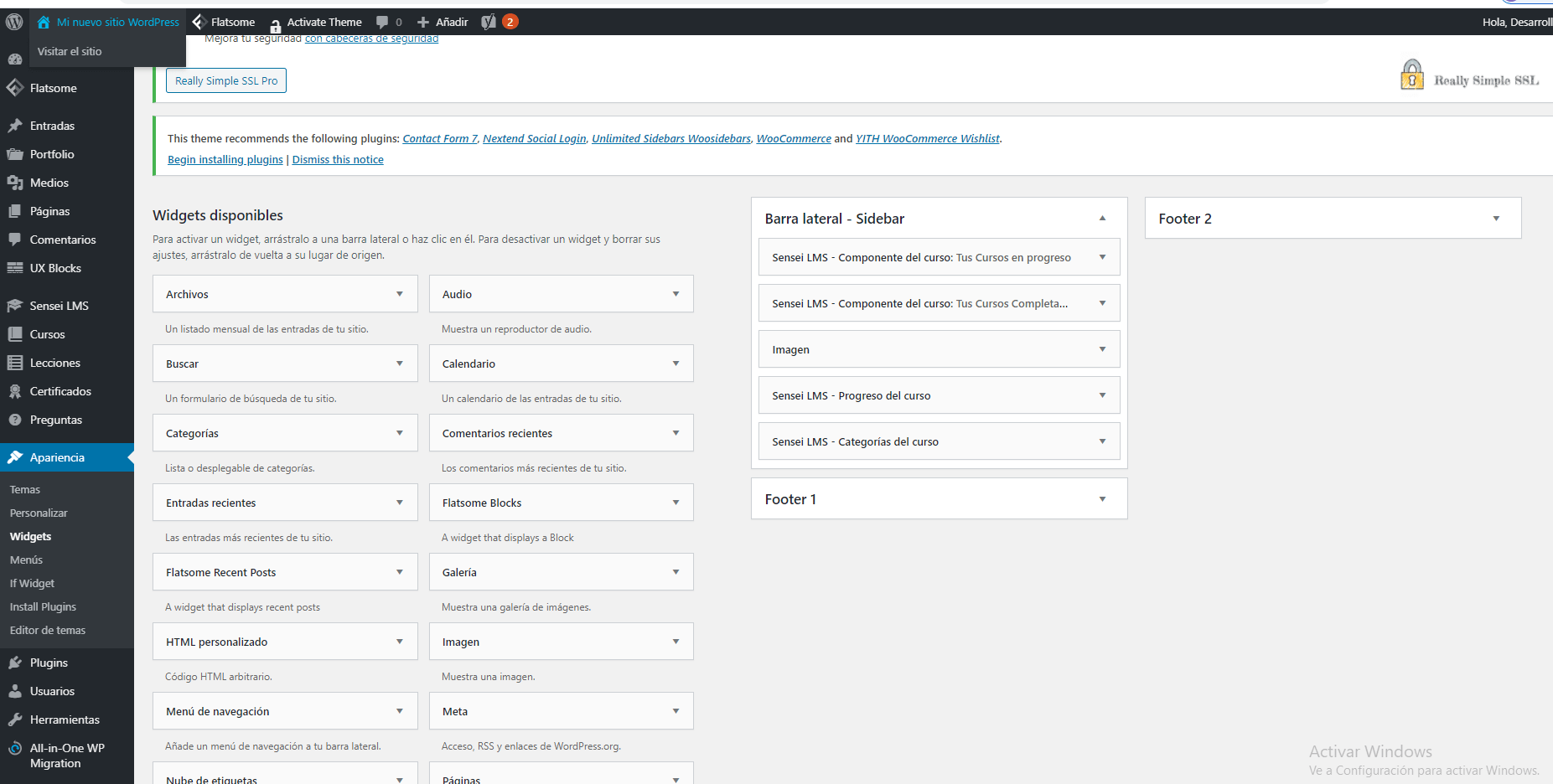This screenshot has width=1553, height=784.
Task: Click the home icon beside Mi nuevo sitio WordPress
Action: [x=44, y=22]
